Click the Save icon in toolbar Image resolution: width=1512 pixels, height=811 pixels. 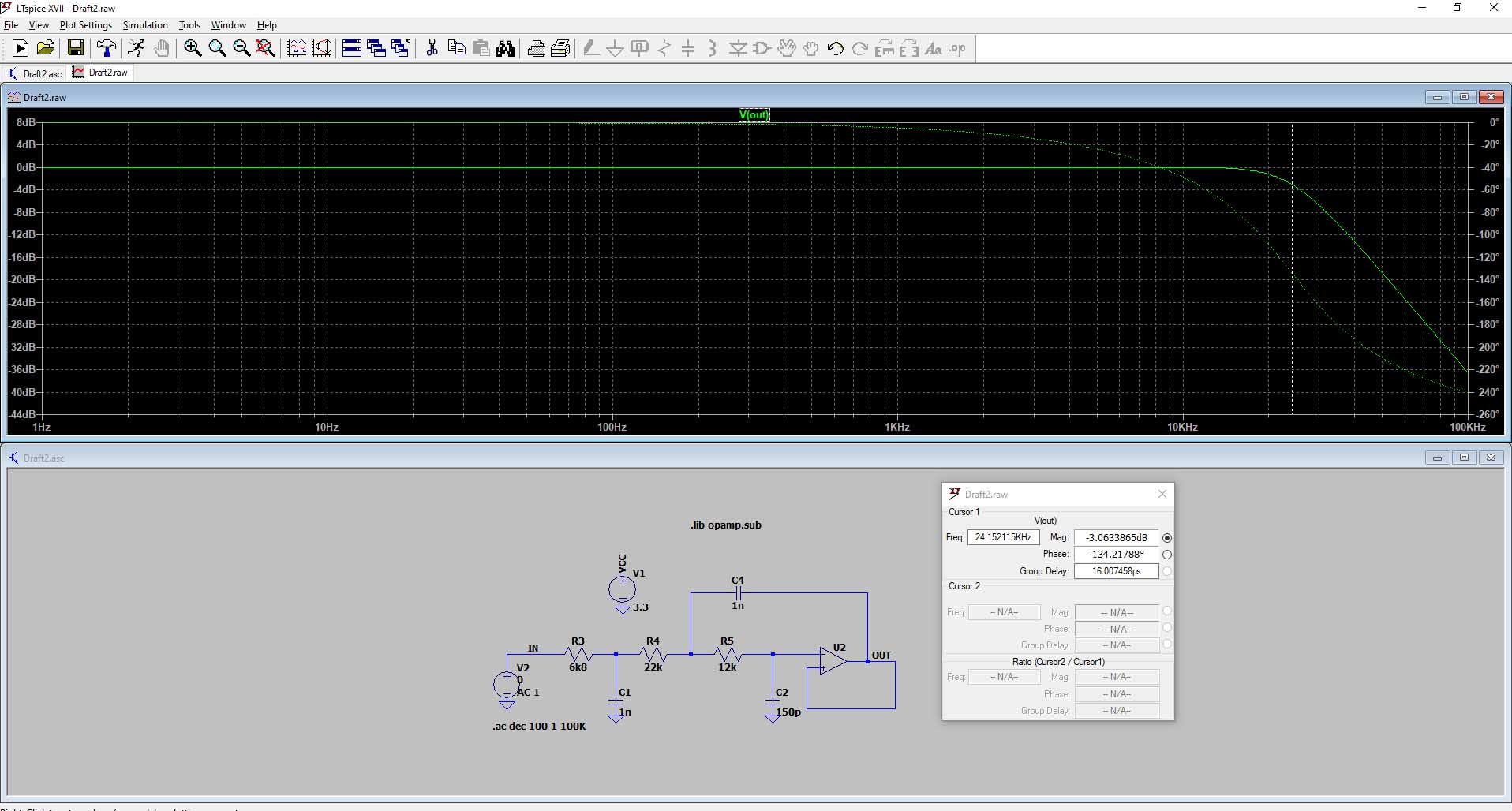point(76,49)
